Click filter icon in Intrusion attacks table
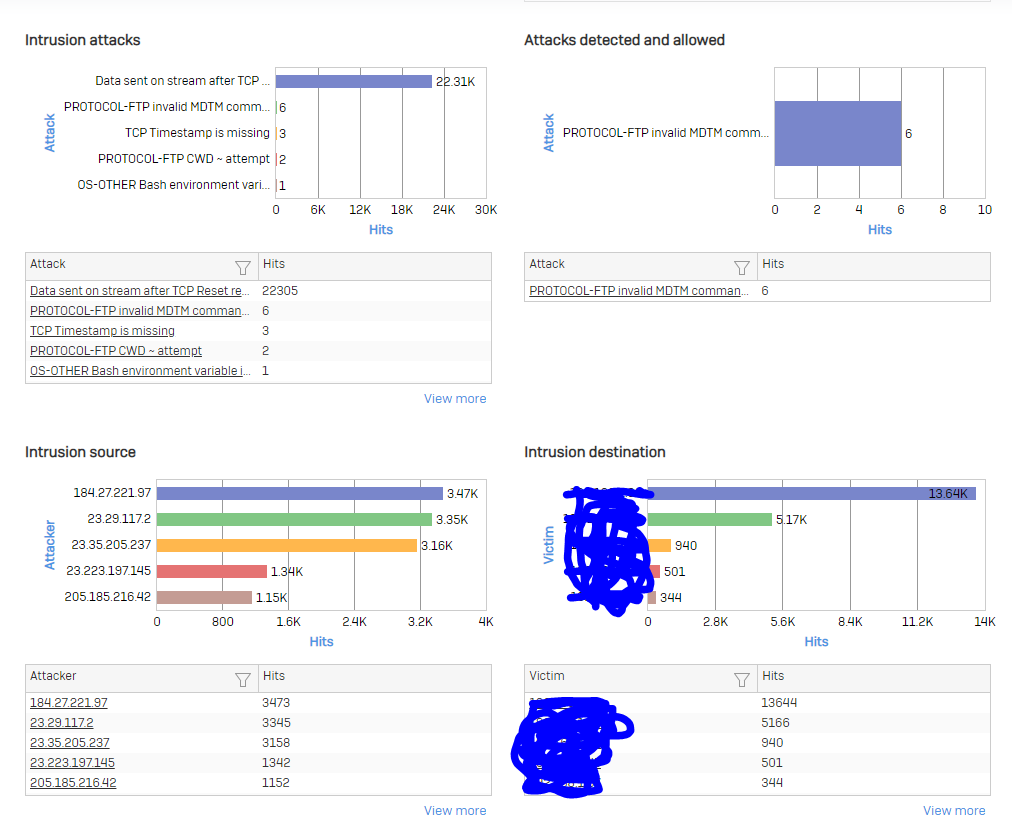1012x816 pixels. coord(242,267)
